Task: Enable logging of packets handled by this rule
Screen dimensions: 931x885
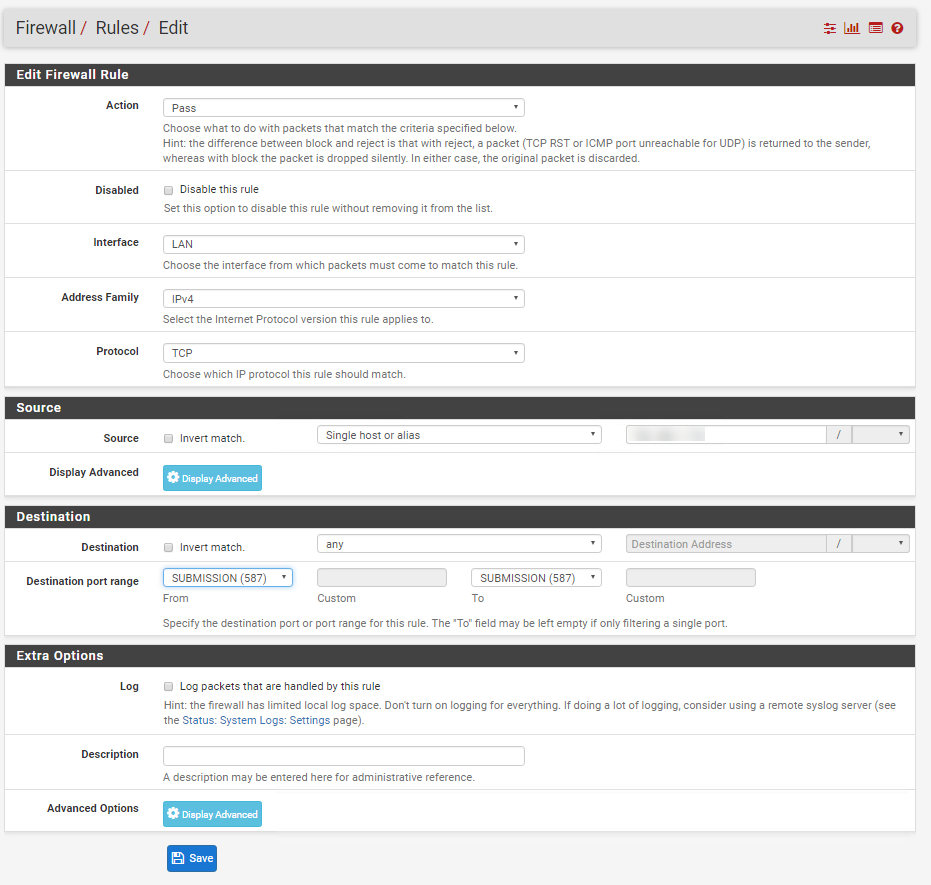Action: [x=168, y=686]
